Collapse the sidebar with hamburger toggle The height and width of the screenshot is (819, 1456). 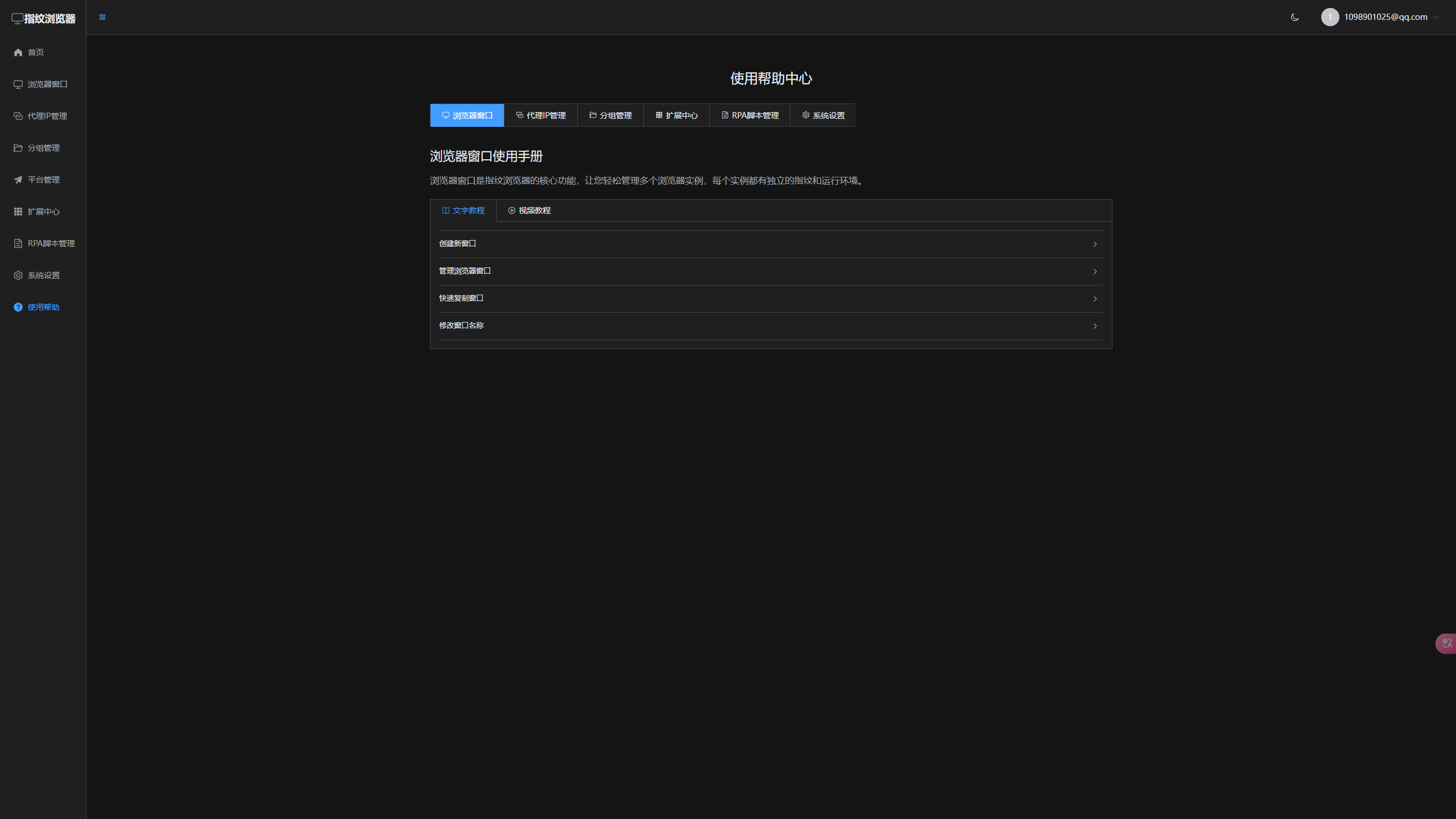click(x=102, y=17)
